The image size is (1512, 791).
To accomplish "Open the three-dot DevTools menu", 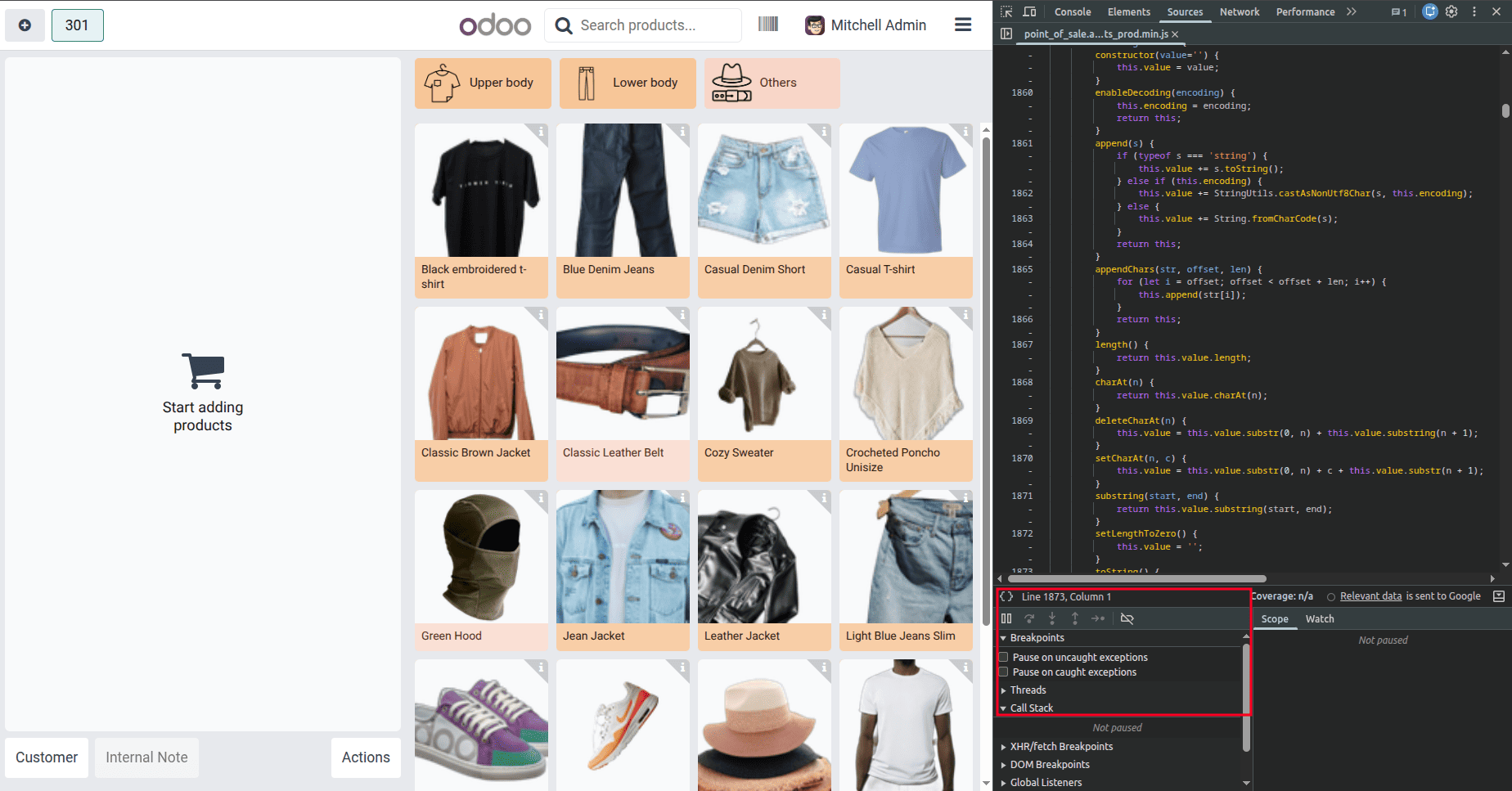I will point(1474,11).
